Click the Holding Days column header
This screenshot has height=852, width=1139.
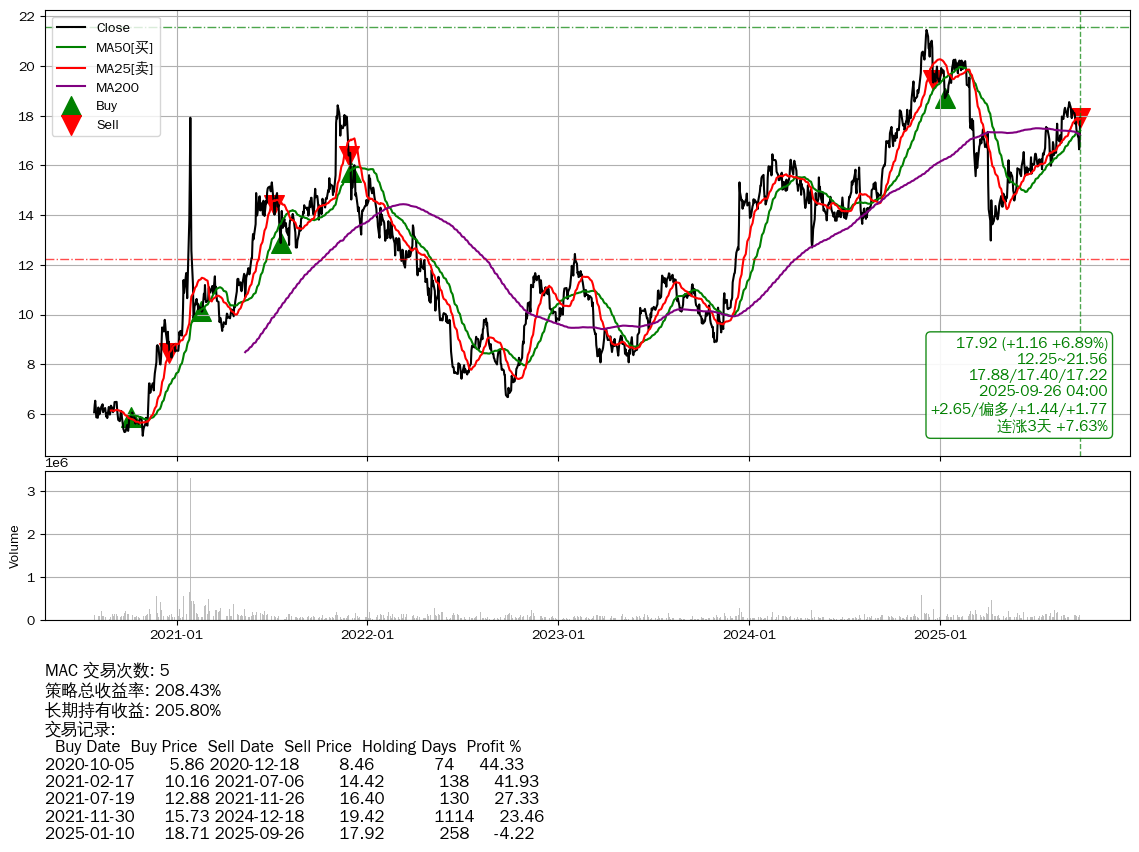pyautogui.click(x=409, y=747)
